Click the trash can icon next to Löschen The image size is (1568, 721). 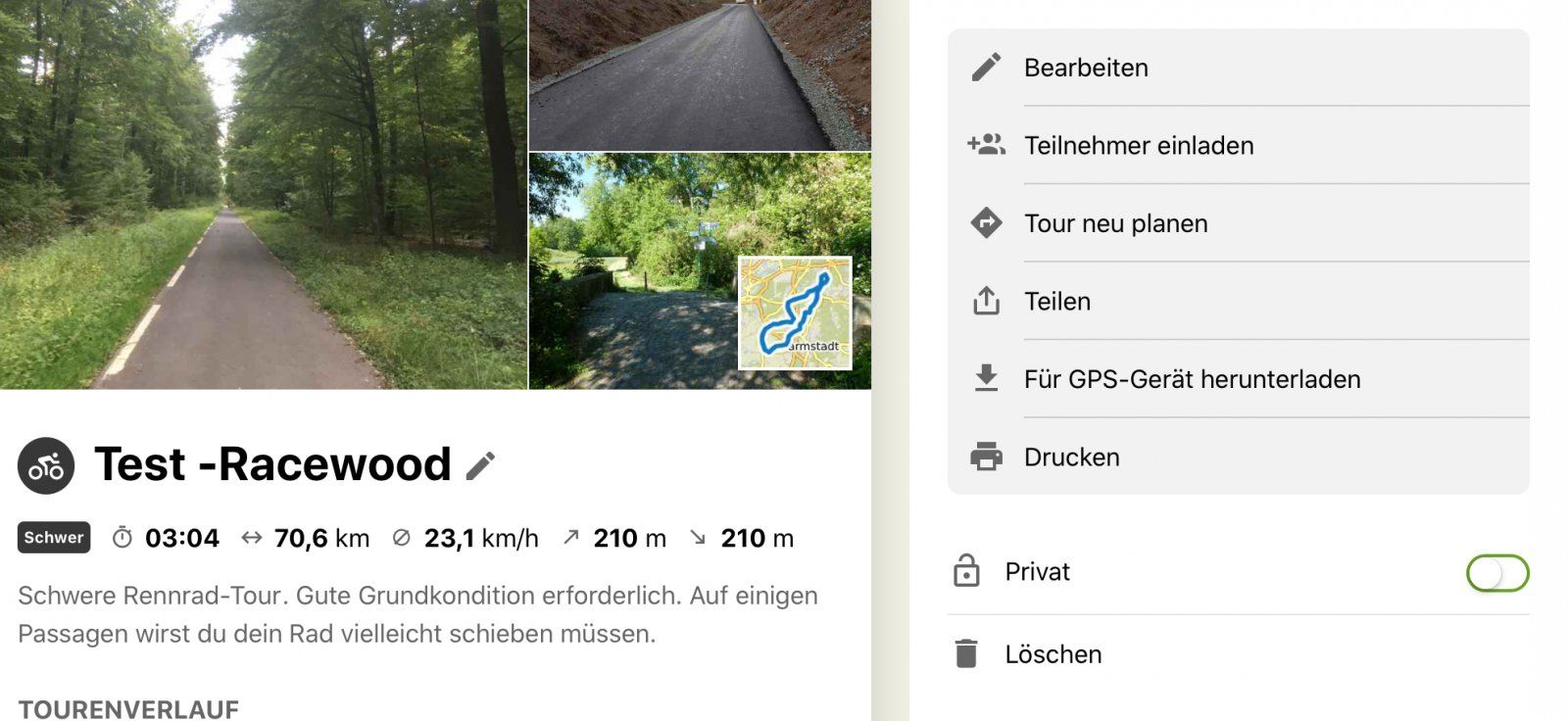(966, 653)
